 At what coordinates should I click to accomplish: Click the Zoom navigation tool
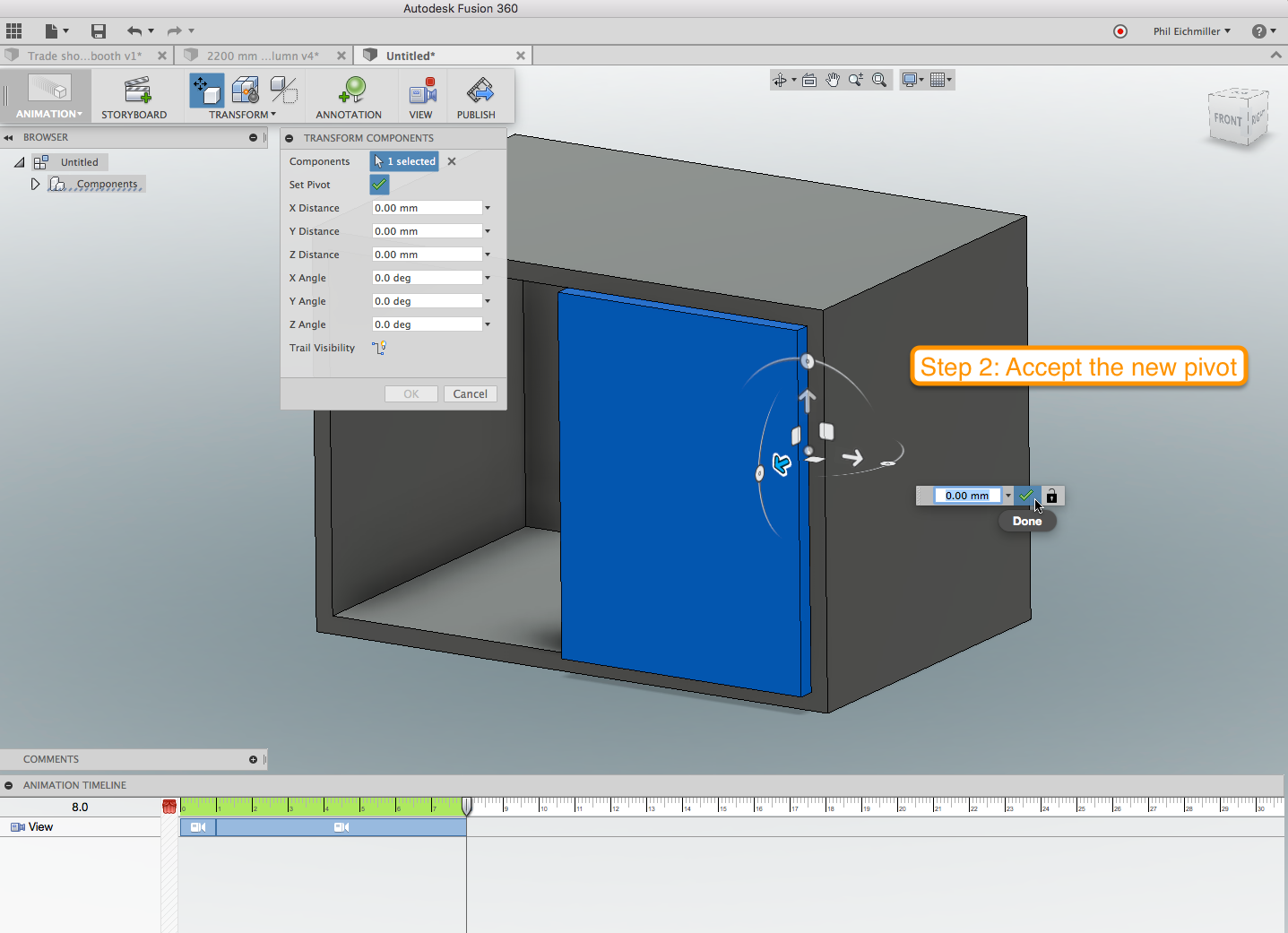click(x=856, y=81)
